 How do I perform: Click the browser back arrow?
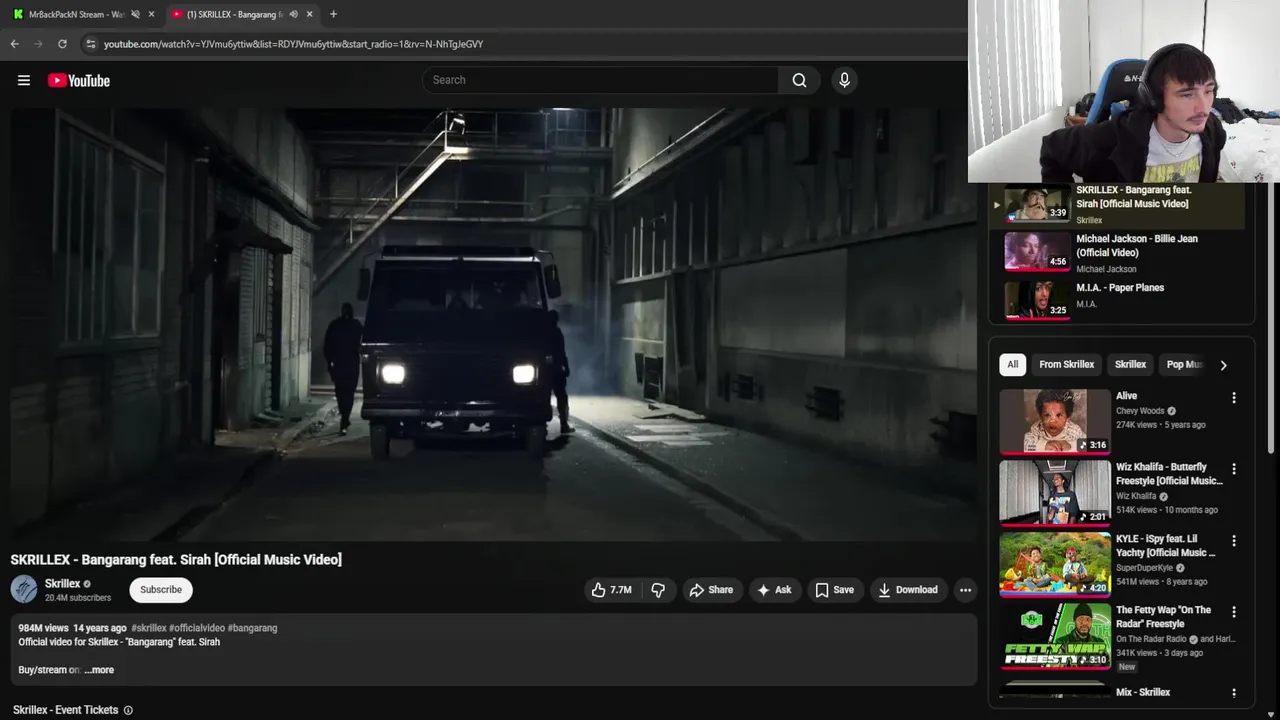tap(14, 44)
